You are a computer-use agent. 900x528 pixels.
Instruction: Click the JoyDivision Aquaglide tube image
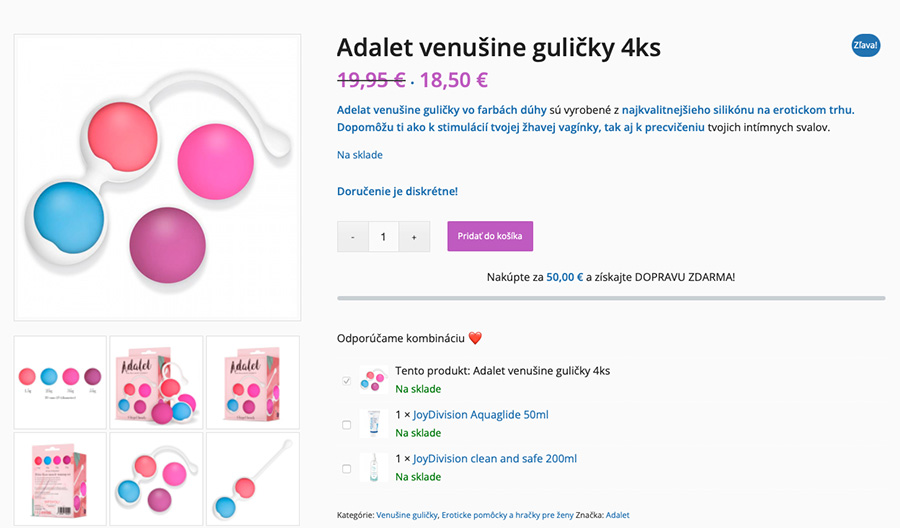[x=374, y=424]
